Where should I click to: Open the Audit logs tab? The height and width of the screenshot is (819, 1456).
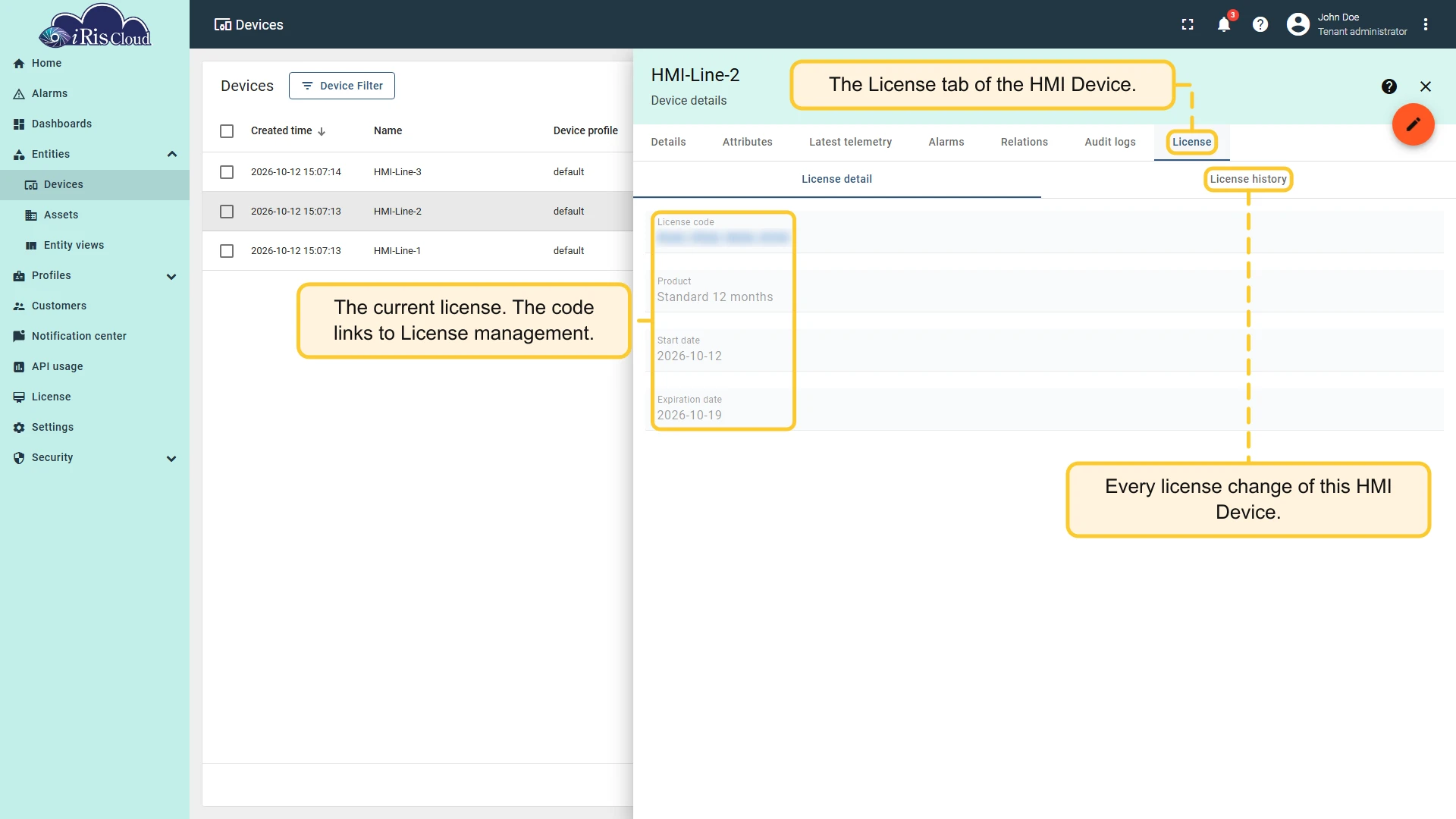tap(1110, 142)
